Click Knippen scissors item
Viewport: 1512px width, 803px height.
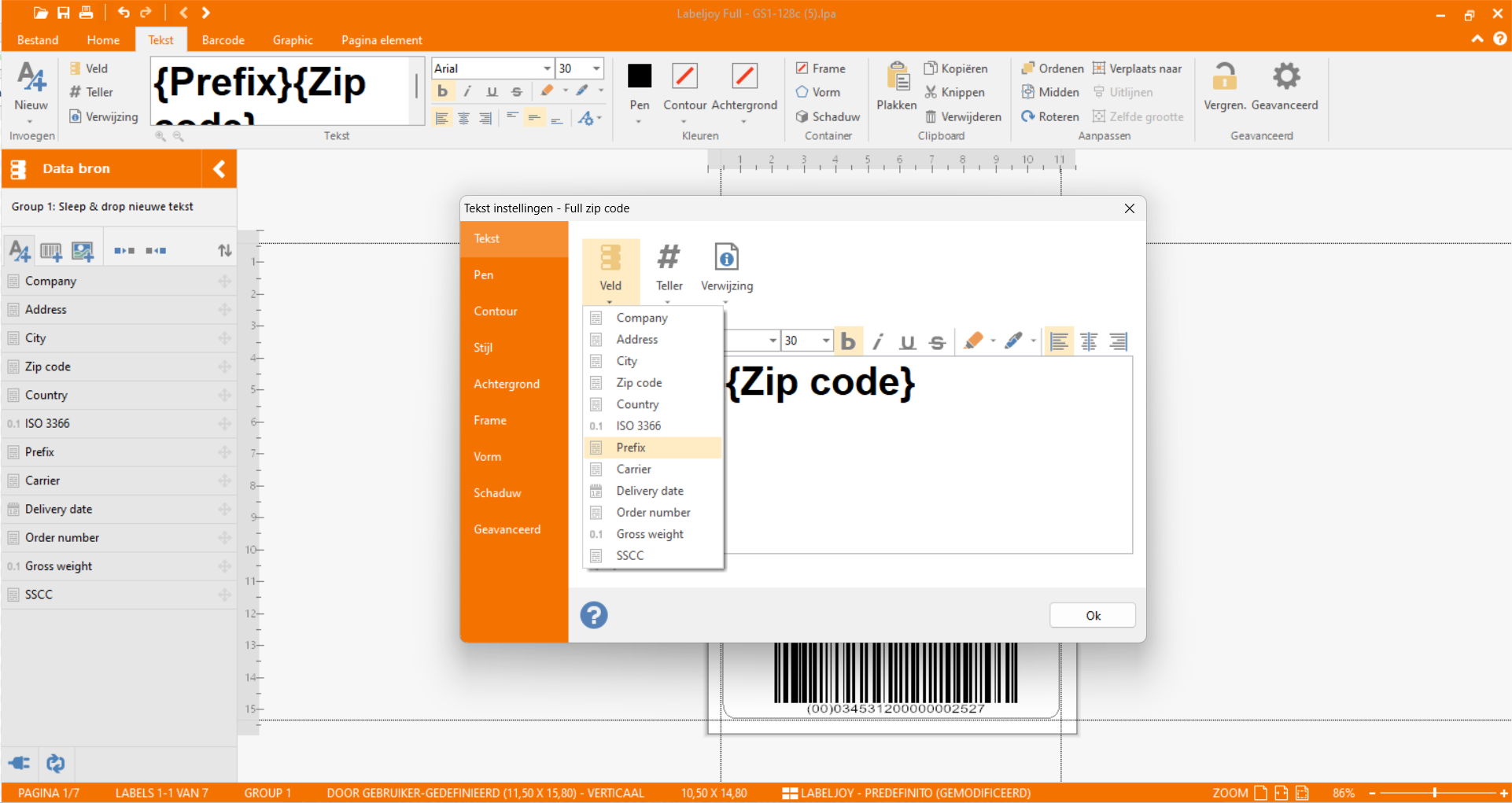point(954,92)
